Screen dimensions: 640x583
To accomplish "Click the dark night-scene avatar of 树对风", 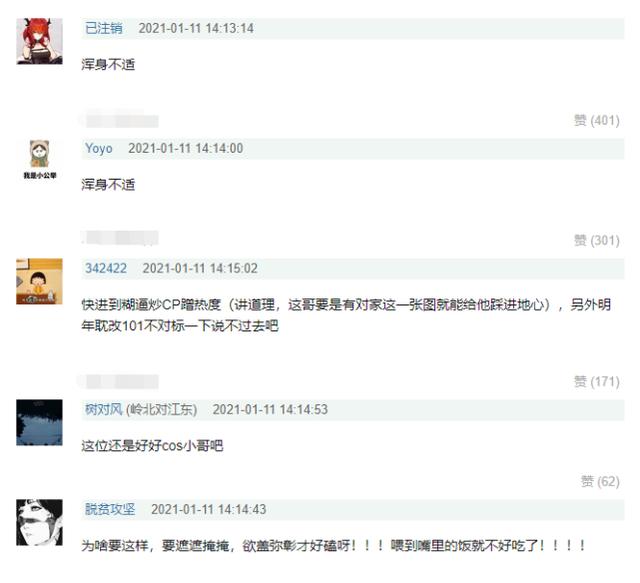I will pos(39,423).
